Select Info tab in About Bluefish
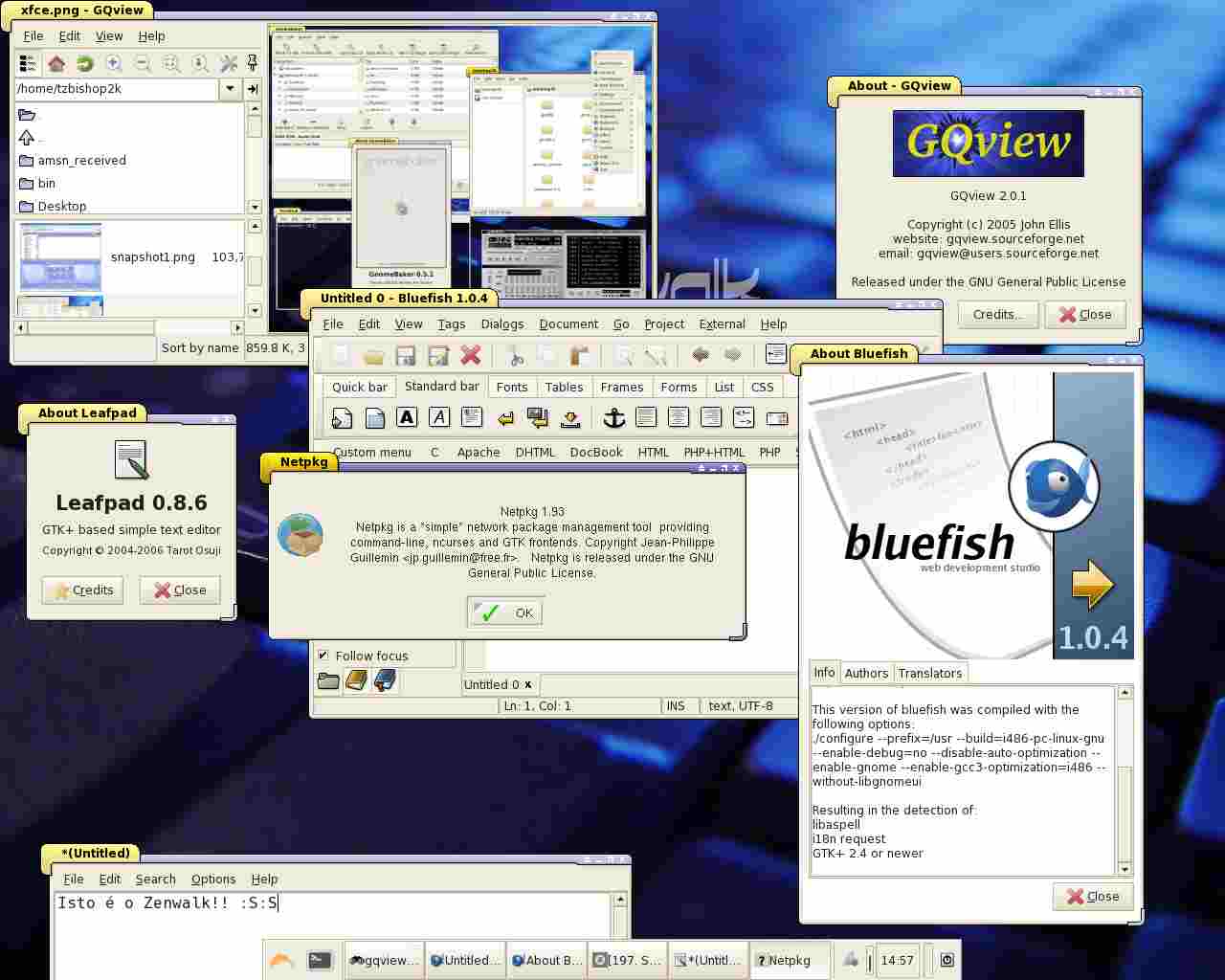Screen dimensions: 1225x980 (x=824, y=673)
